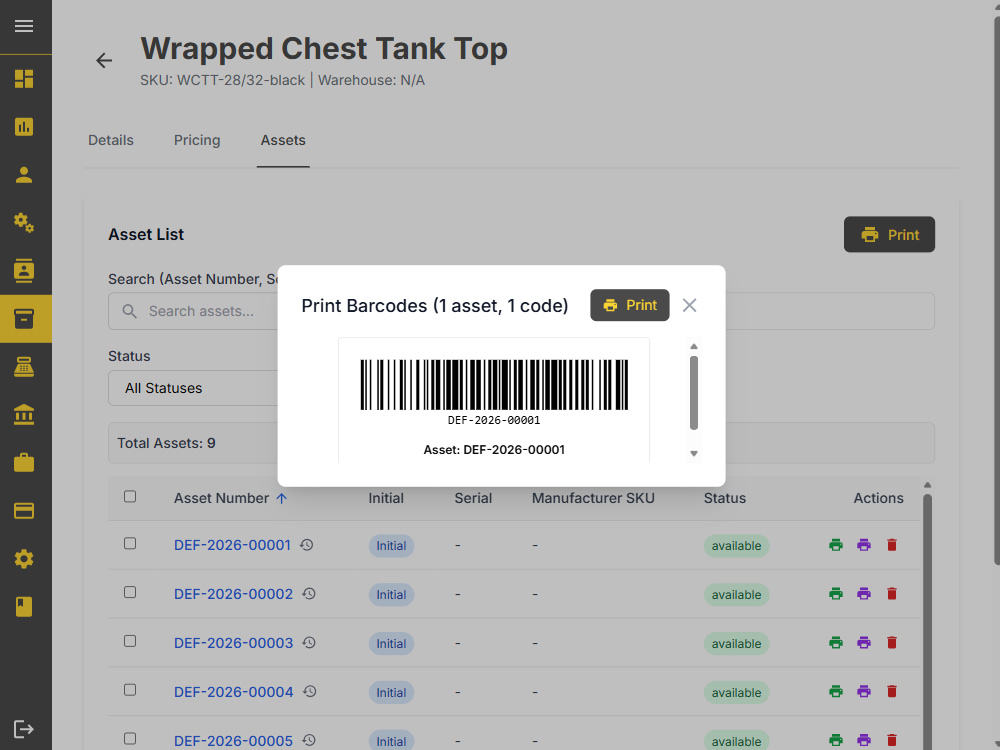
Task: Open the DEF-2026-00002 asset link
Action: (x=233, y=594)
